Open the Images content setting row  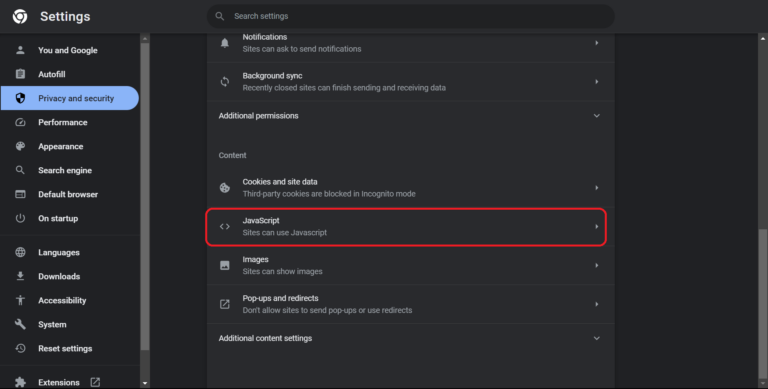410,265
